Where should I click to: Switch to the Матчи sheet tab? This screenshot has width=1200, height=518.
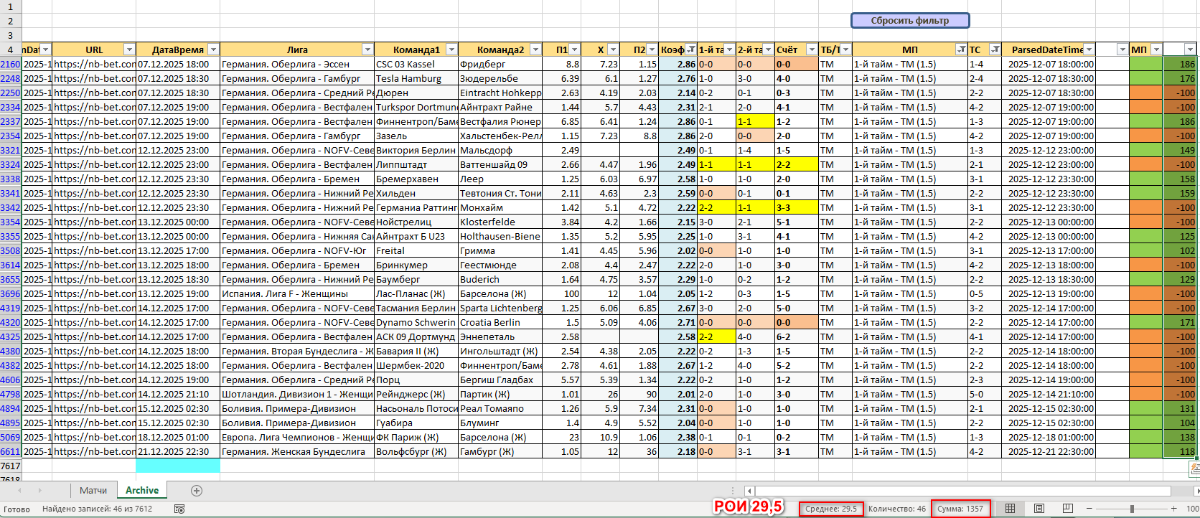[x=93, y=490]
